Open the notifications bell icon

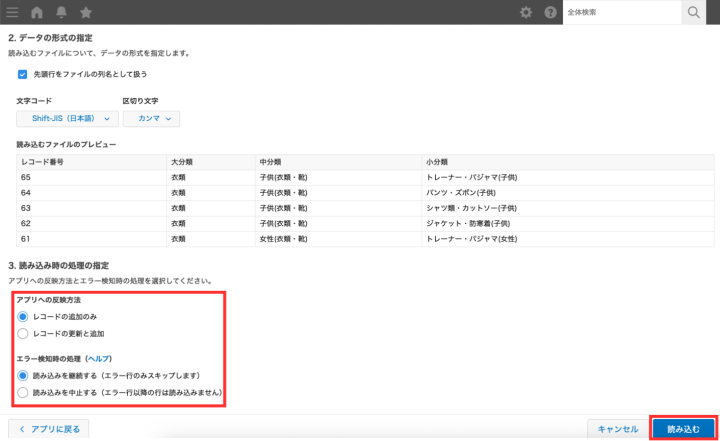point(62,12)
